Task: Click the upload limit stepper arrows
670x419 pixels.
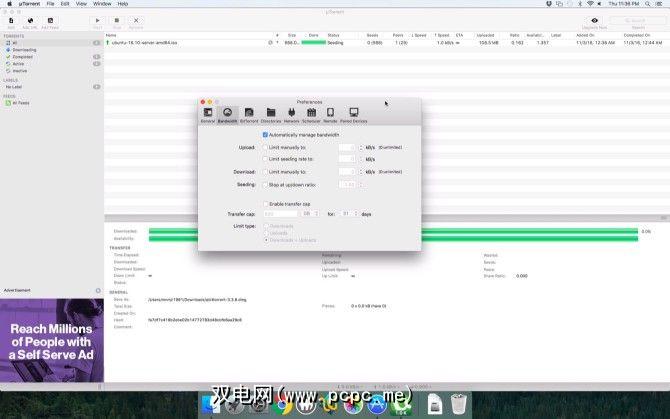Action: (360, 147)
